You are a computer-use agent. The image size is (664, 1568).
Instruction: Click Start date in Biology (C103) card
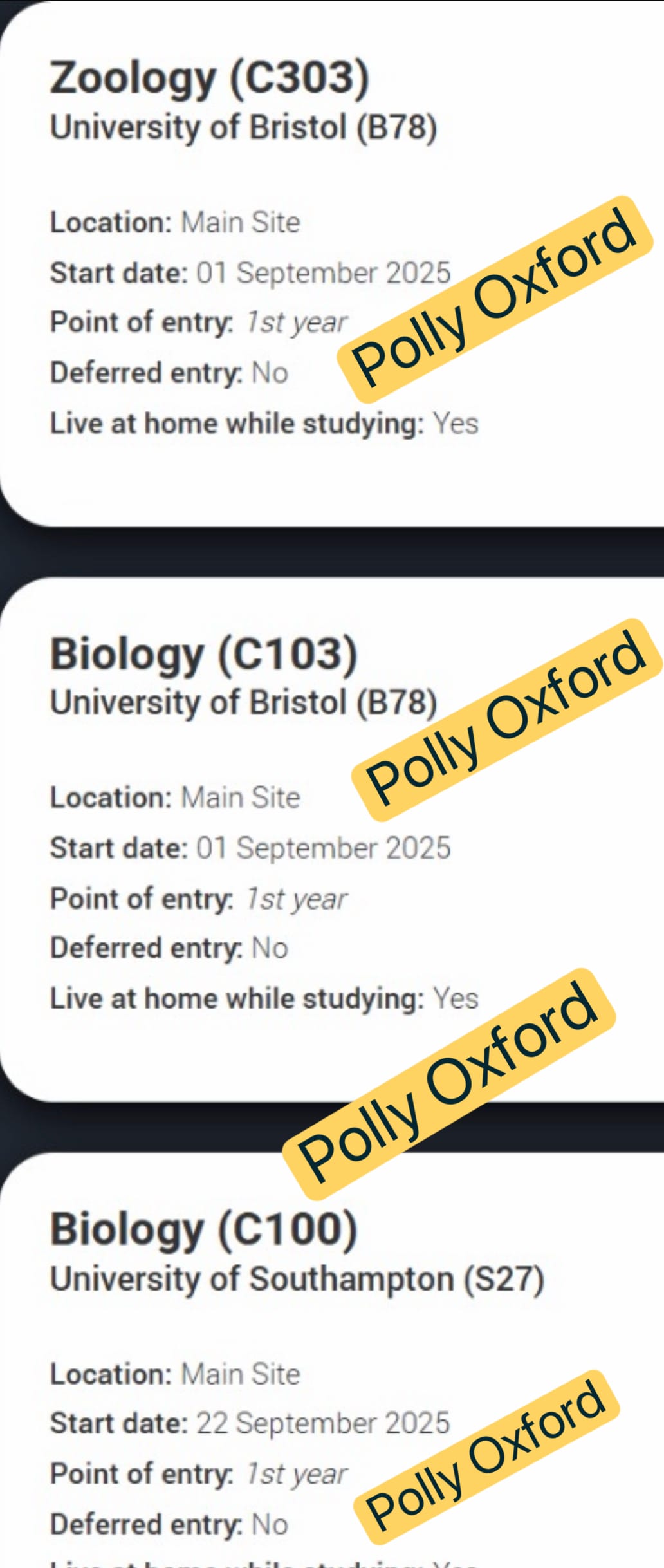250,848
